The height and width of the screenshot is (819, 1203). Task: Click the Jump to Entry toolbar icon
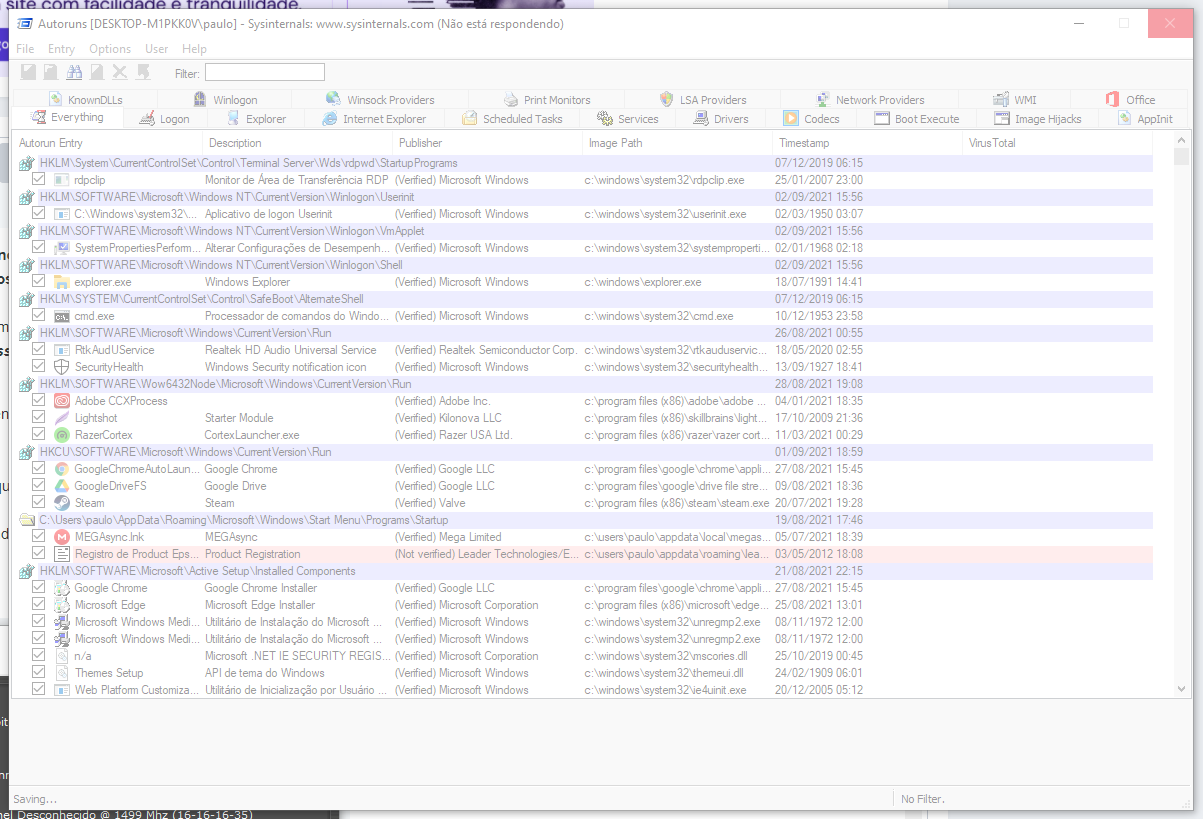pos(143,72)
